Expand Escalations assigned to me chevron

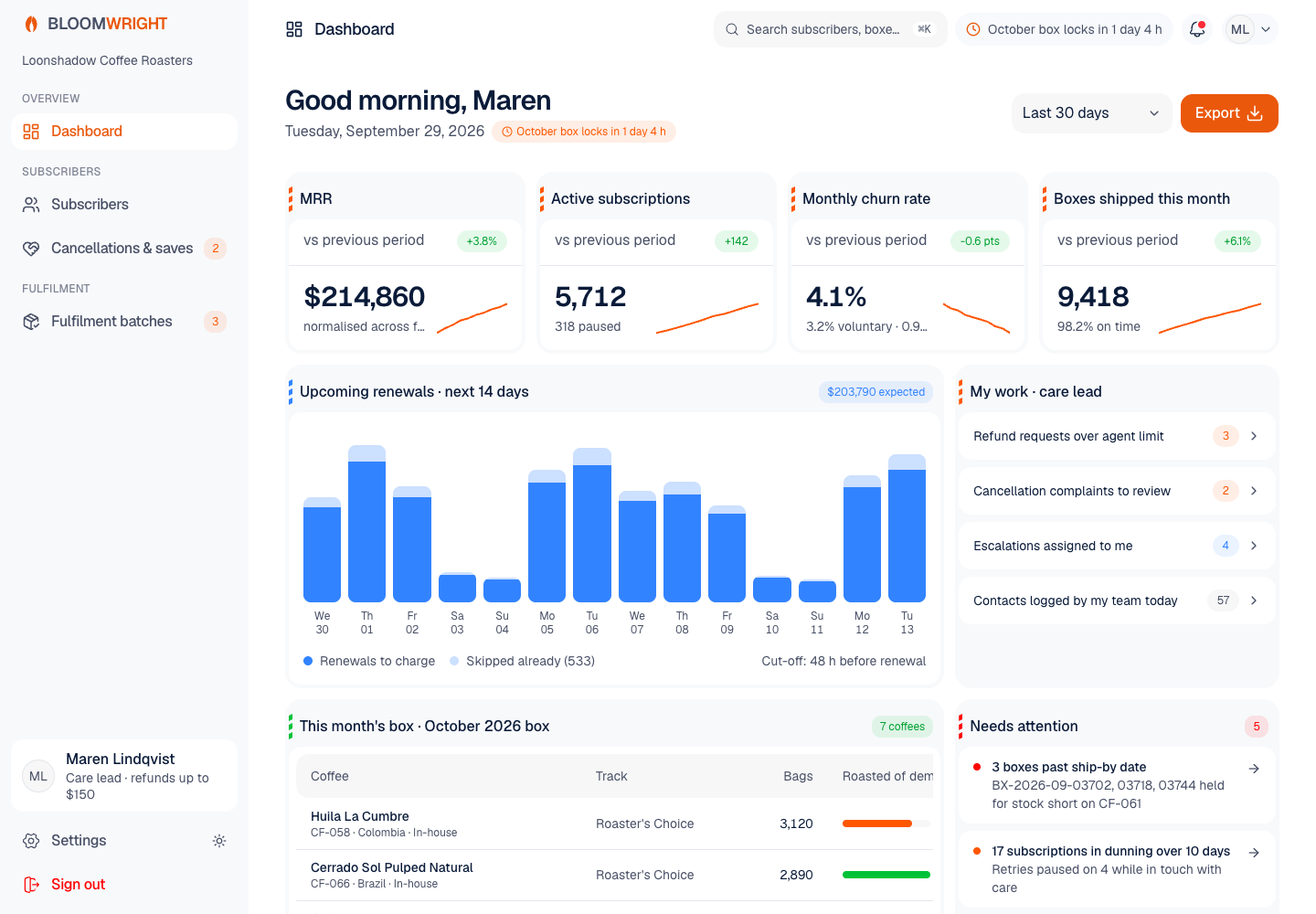click(x=1254, y=546)
